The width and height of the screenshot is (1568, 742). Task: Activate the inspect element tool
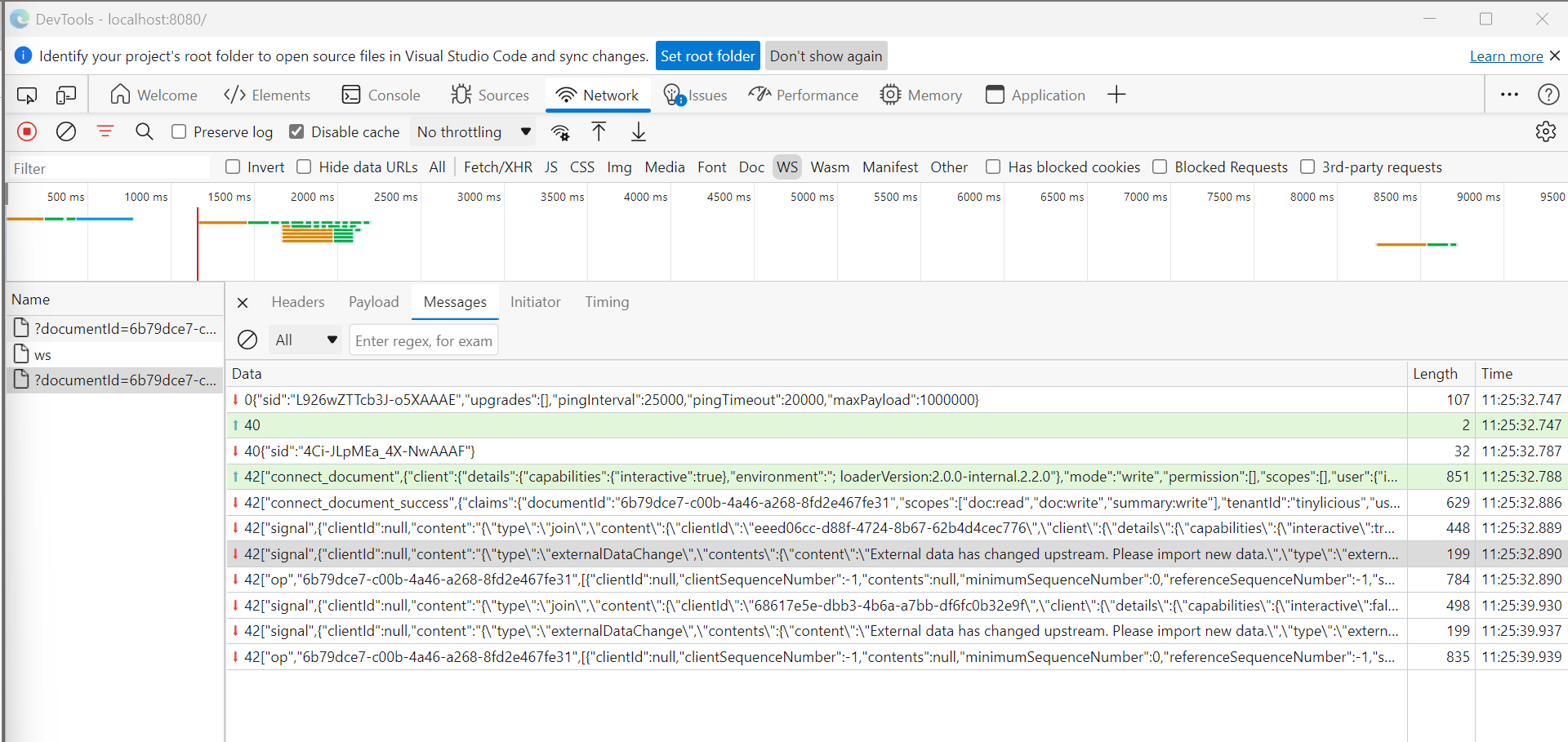click(27, 94)
